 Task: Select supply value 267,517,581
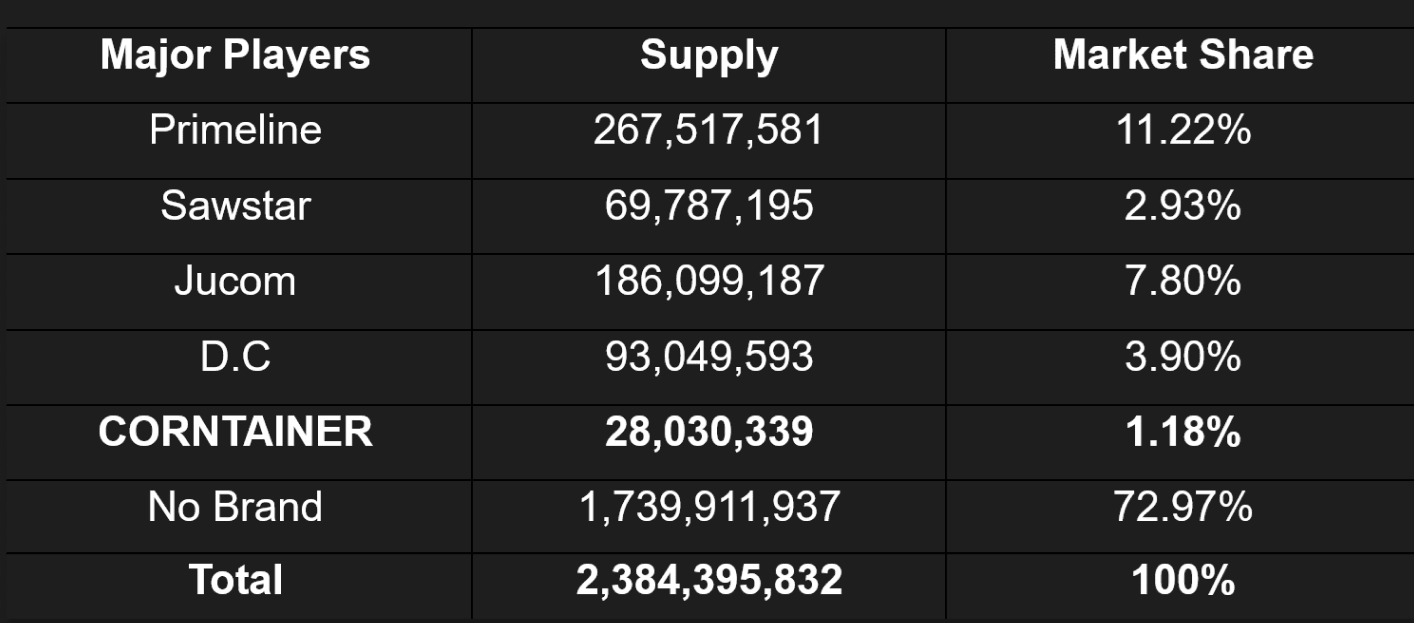709,130
